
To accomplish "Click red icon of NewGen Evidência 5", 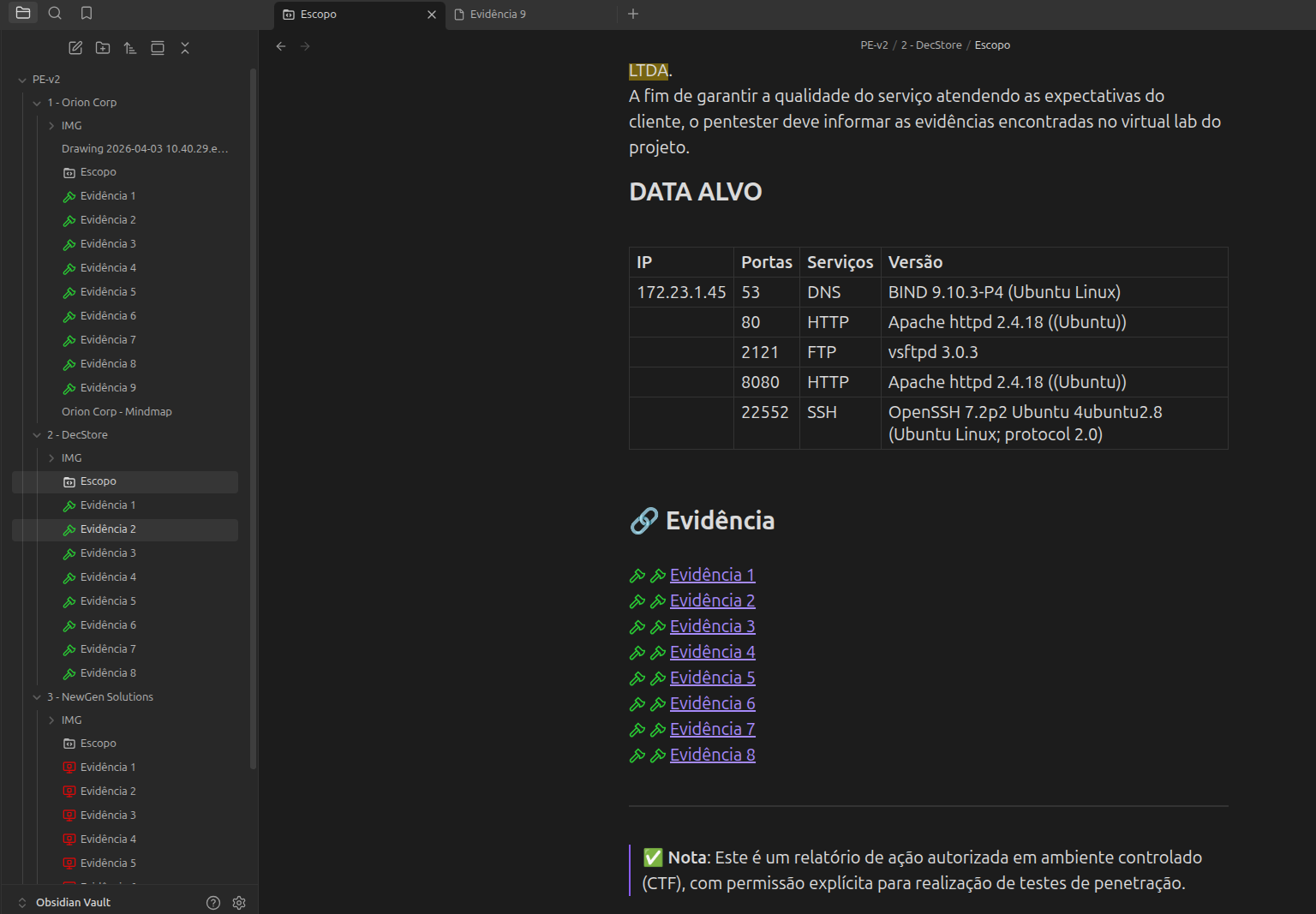I will click(x=69, y=864).
